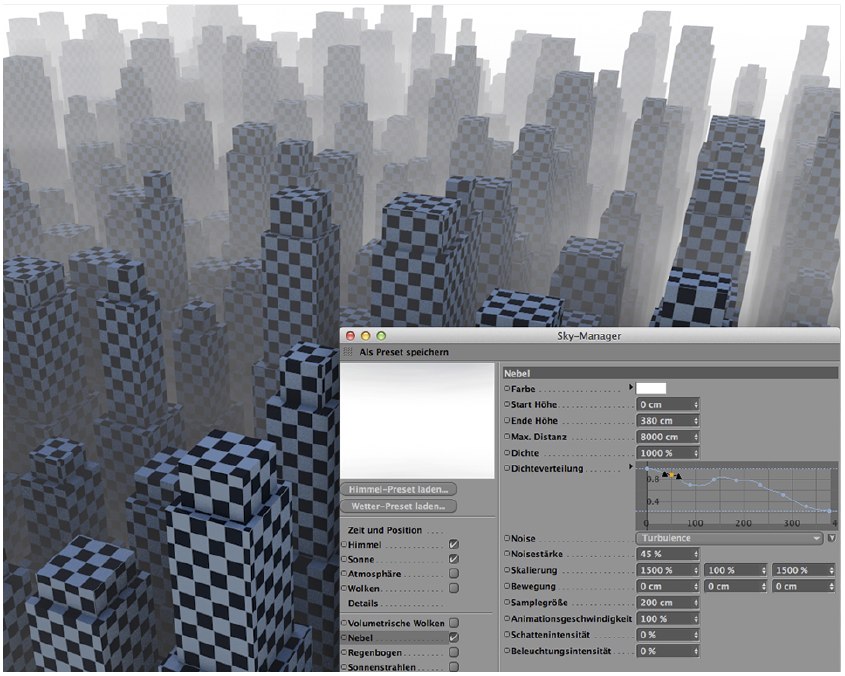Disable the Himmel checkbox

pos(454,544)
